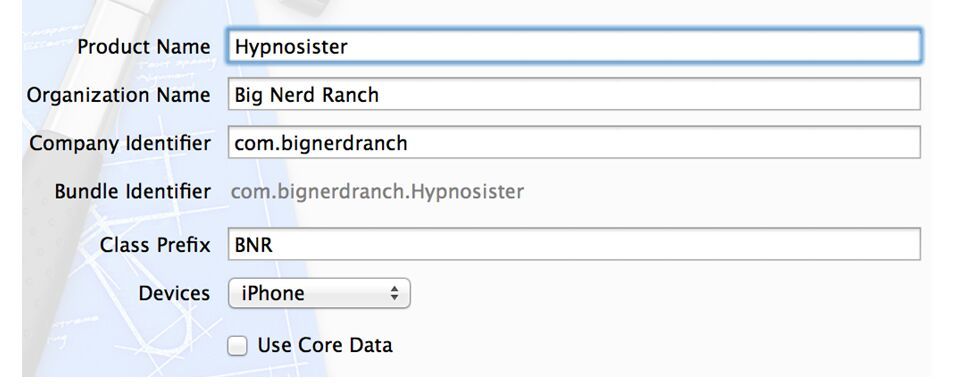Click the Bundle Identifier label
Image resolution: width=975 pixels, height=384 pixels.
pyautogui.click(x=132, y=191)
